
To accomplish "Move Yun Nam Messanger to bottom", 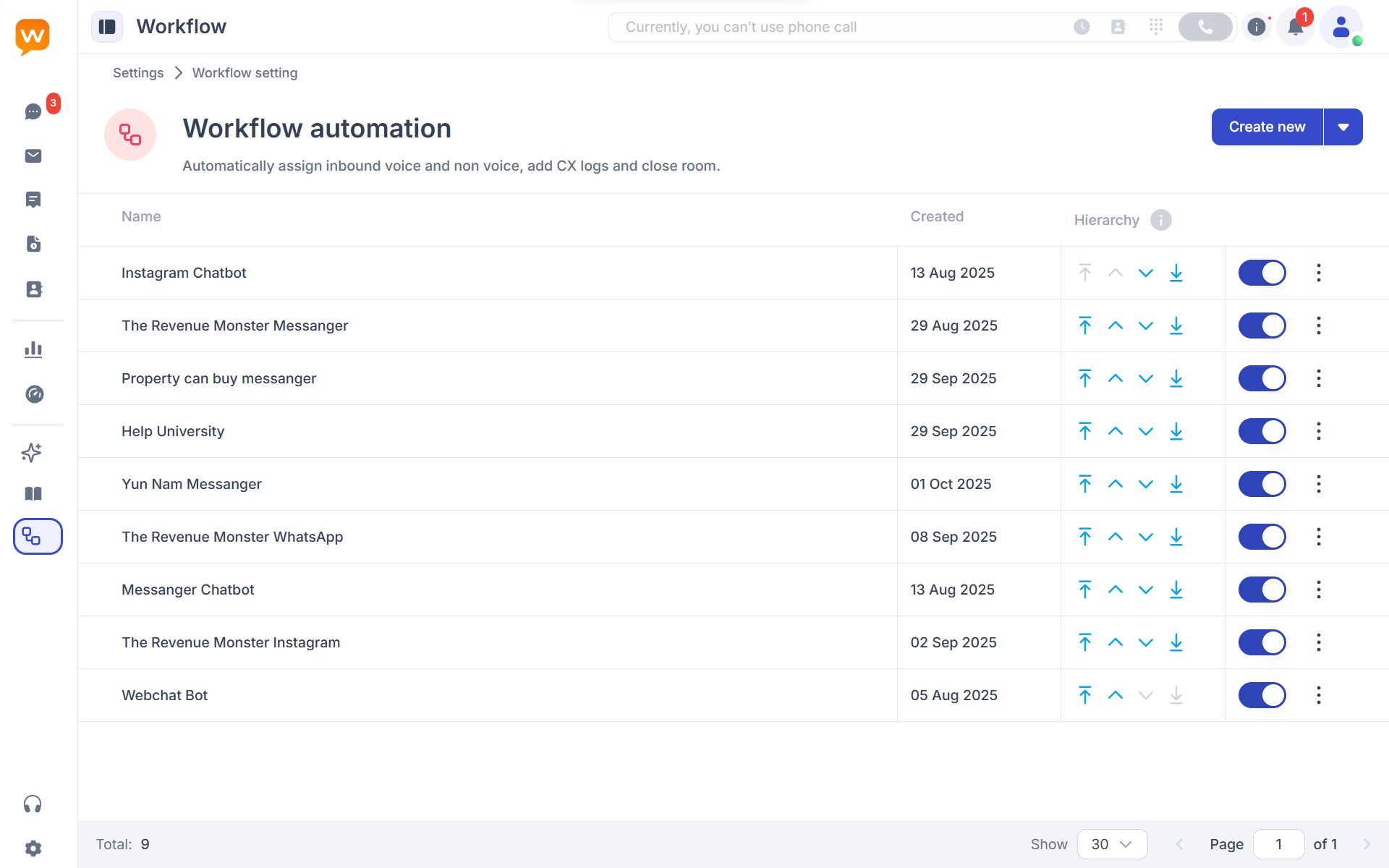I will pos(1176,484).
